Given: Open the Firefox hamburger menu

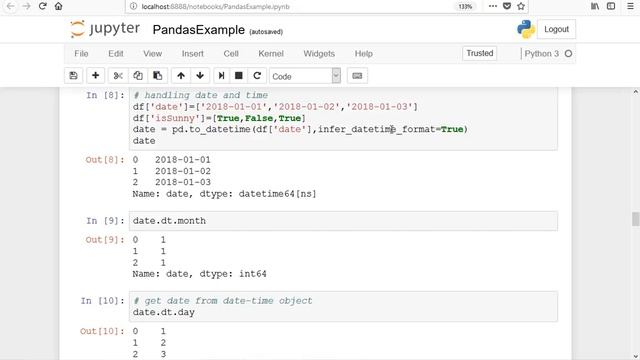Looking at the screenshot, I should click(x=630, y=6).
